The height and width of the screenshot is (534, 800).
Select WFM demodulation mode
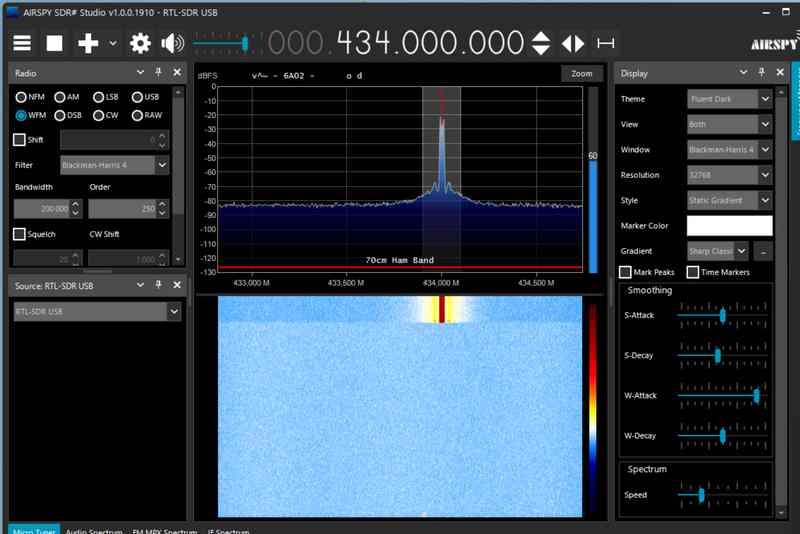coord(31,115)
